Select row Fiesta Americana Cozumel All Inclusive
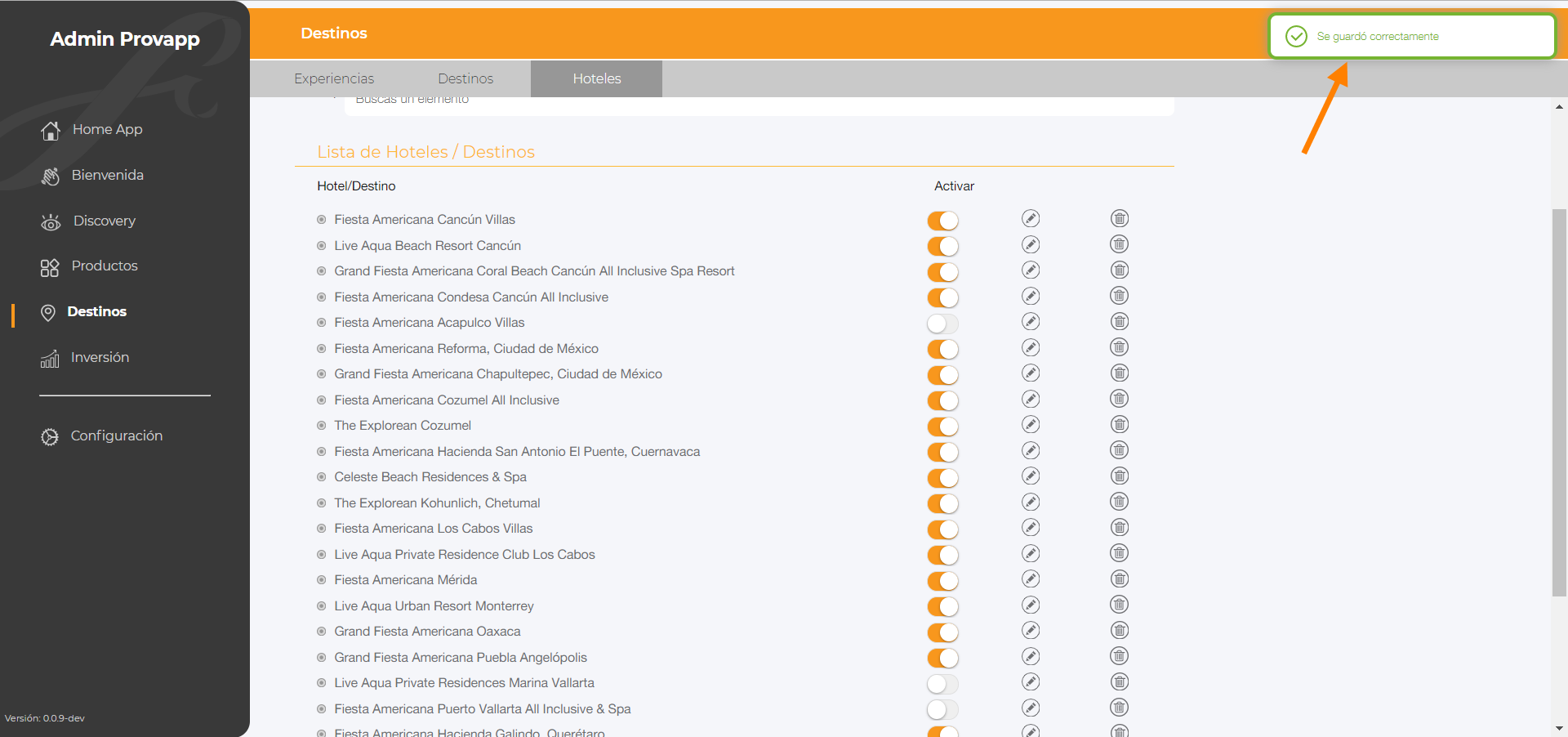The image size is (1568, 737). 447,400
